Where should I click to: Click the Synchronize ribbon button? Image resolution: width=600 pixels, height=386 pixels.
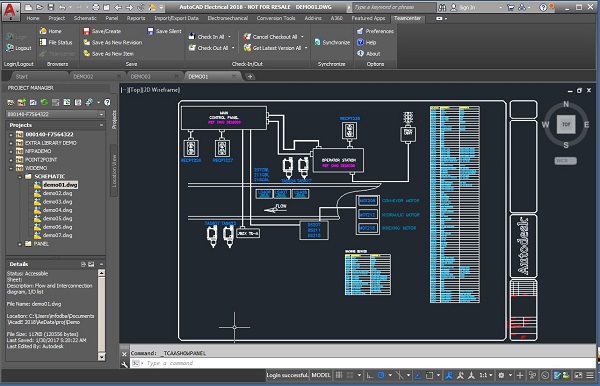(332, 42)
